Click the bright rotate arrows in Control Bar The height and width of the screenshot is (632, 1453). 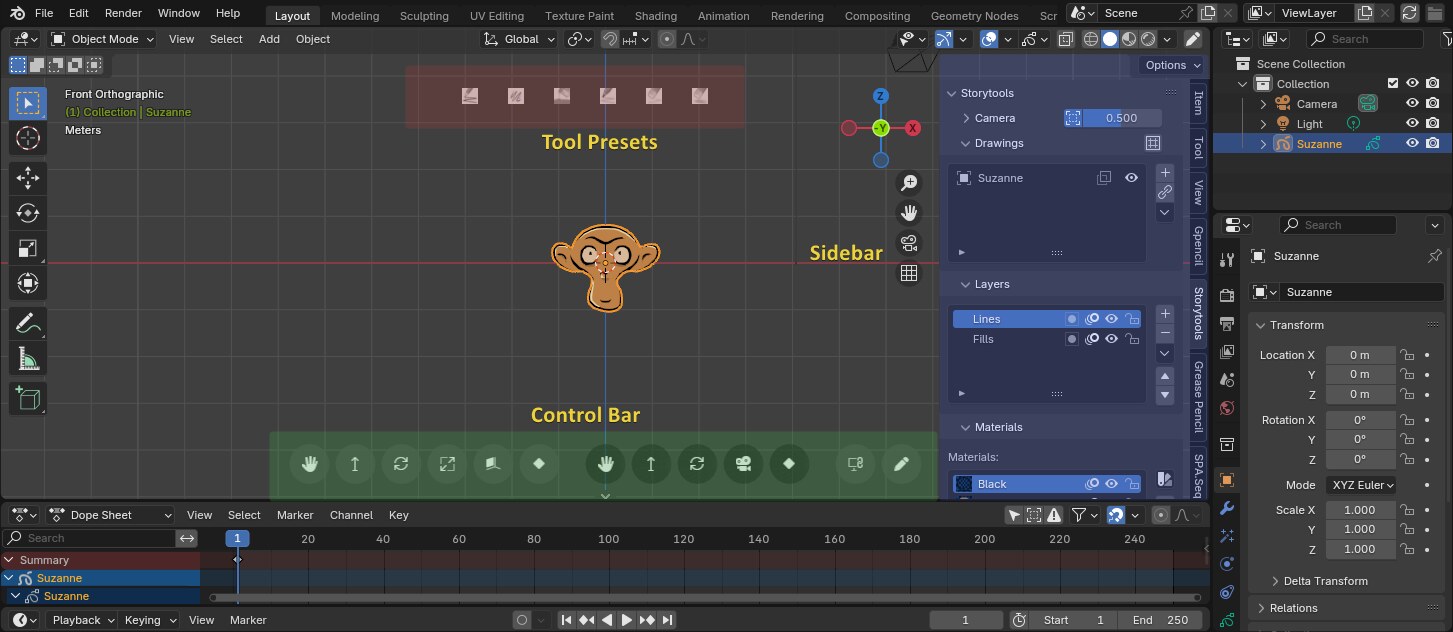[x=697, y=464]
